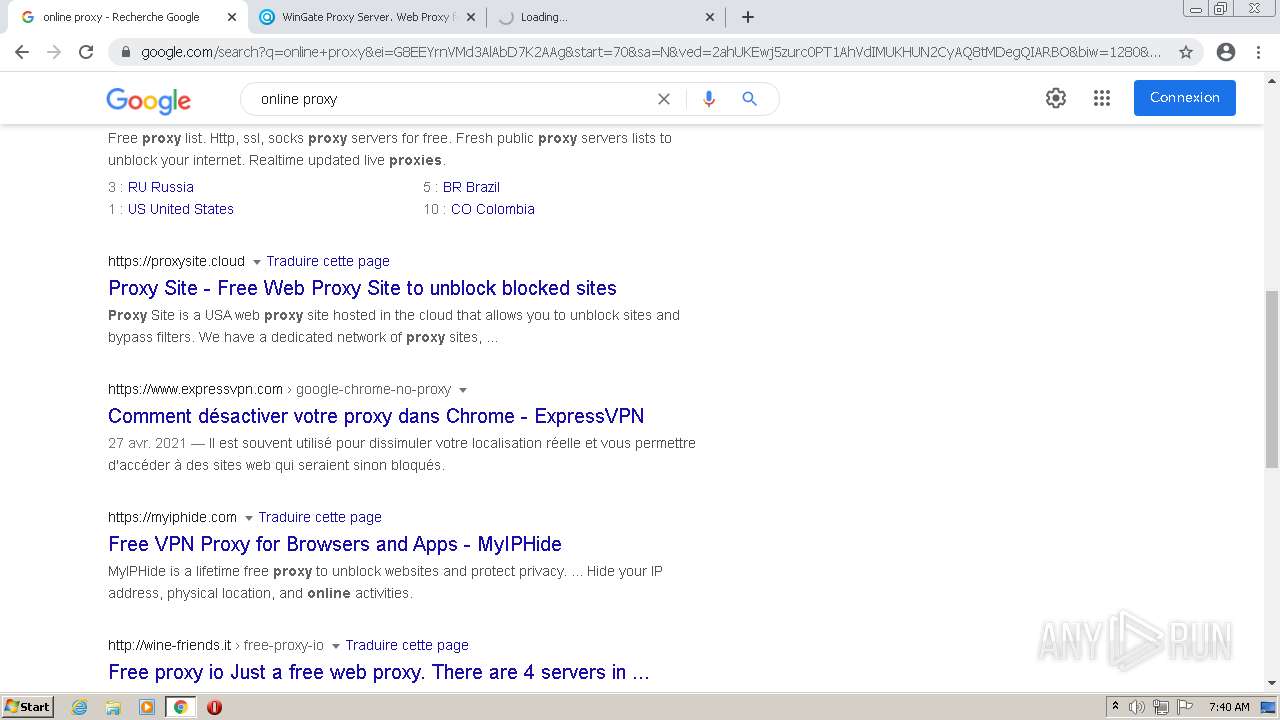Click the Google logo
Image resolution: width=1280 pixels, height=720 pixels.
pos(148,100)
